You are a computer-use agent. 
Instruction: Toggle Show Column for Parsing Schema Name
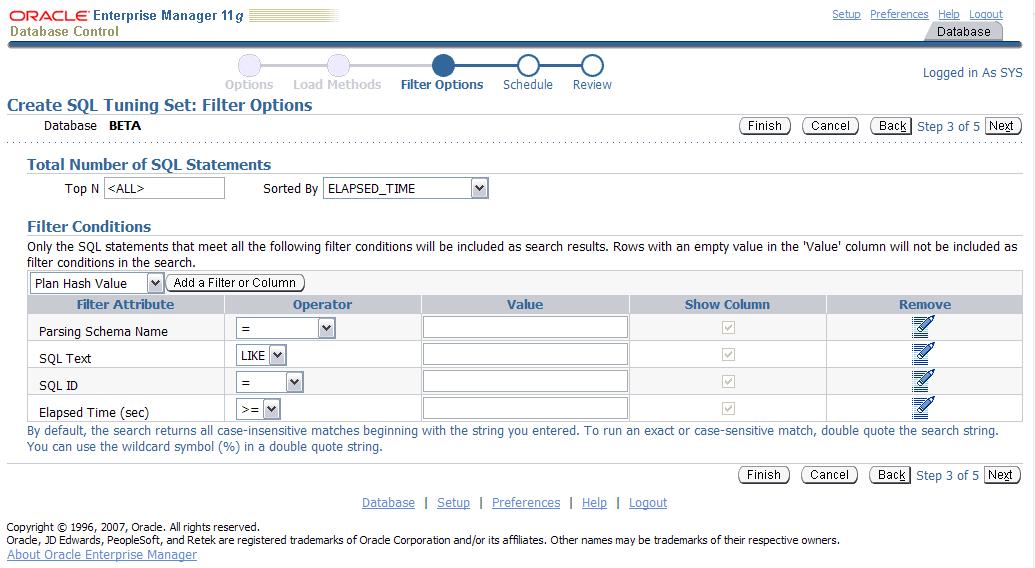[x=728, y=327]
